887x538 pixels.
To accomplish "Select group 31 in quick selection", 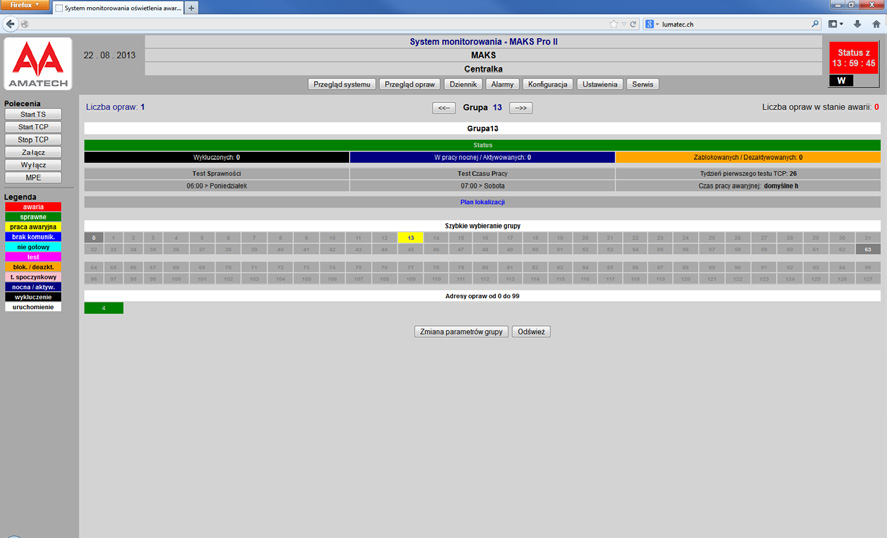I will 868,238.
